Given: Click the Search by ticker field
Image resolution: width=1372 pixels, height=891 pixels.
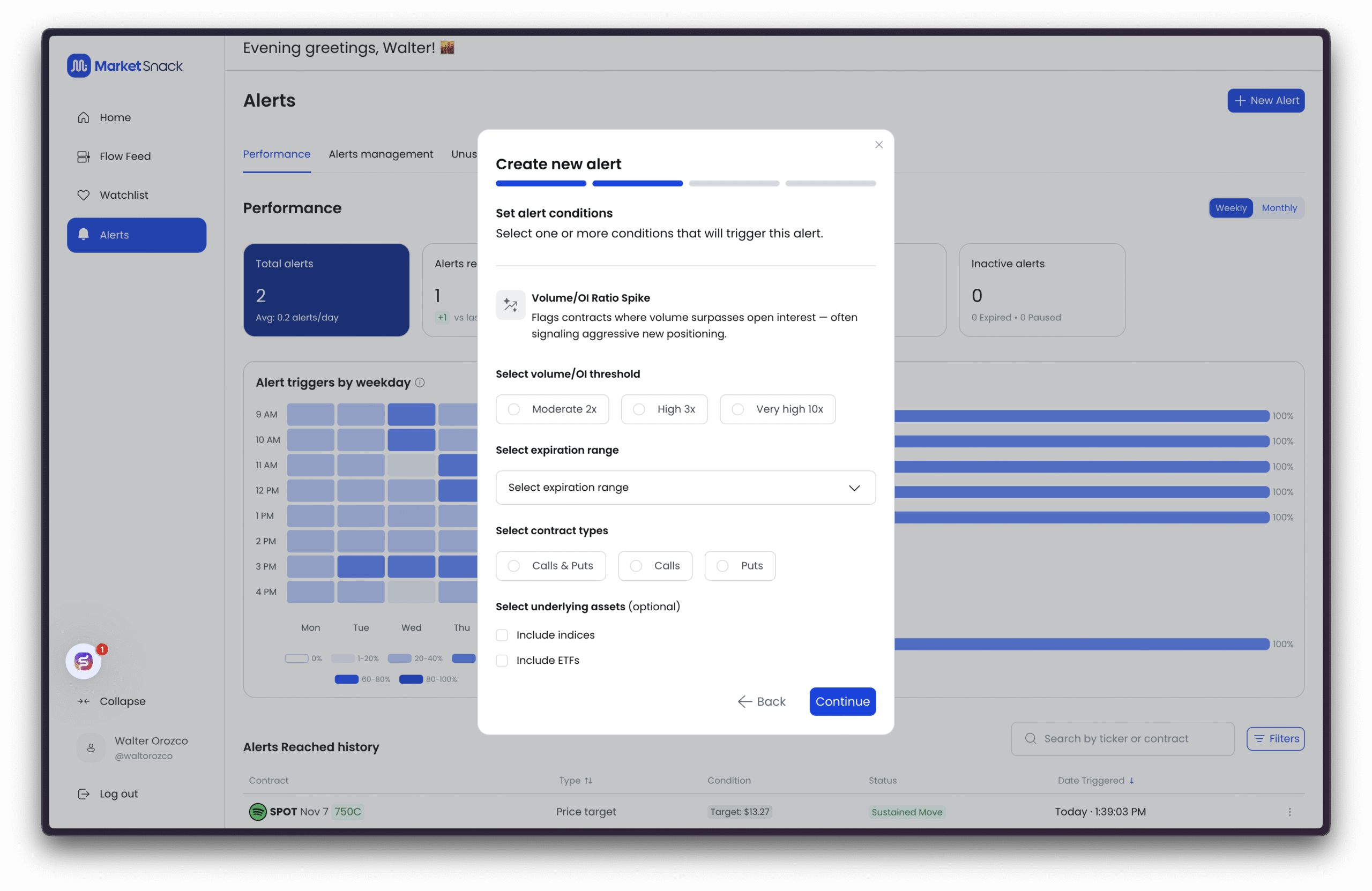Looking at the screenshot, I should click(x=1124, y=739).
